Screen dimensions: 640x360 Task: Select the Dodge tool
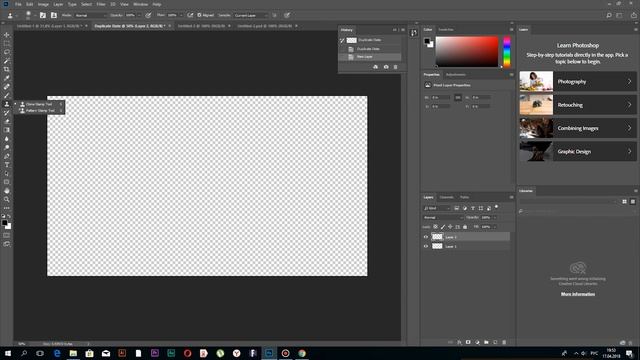(7, 147)
